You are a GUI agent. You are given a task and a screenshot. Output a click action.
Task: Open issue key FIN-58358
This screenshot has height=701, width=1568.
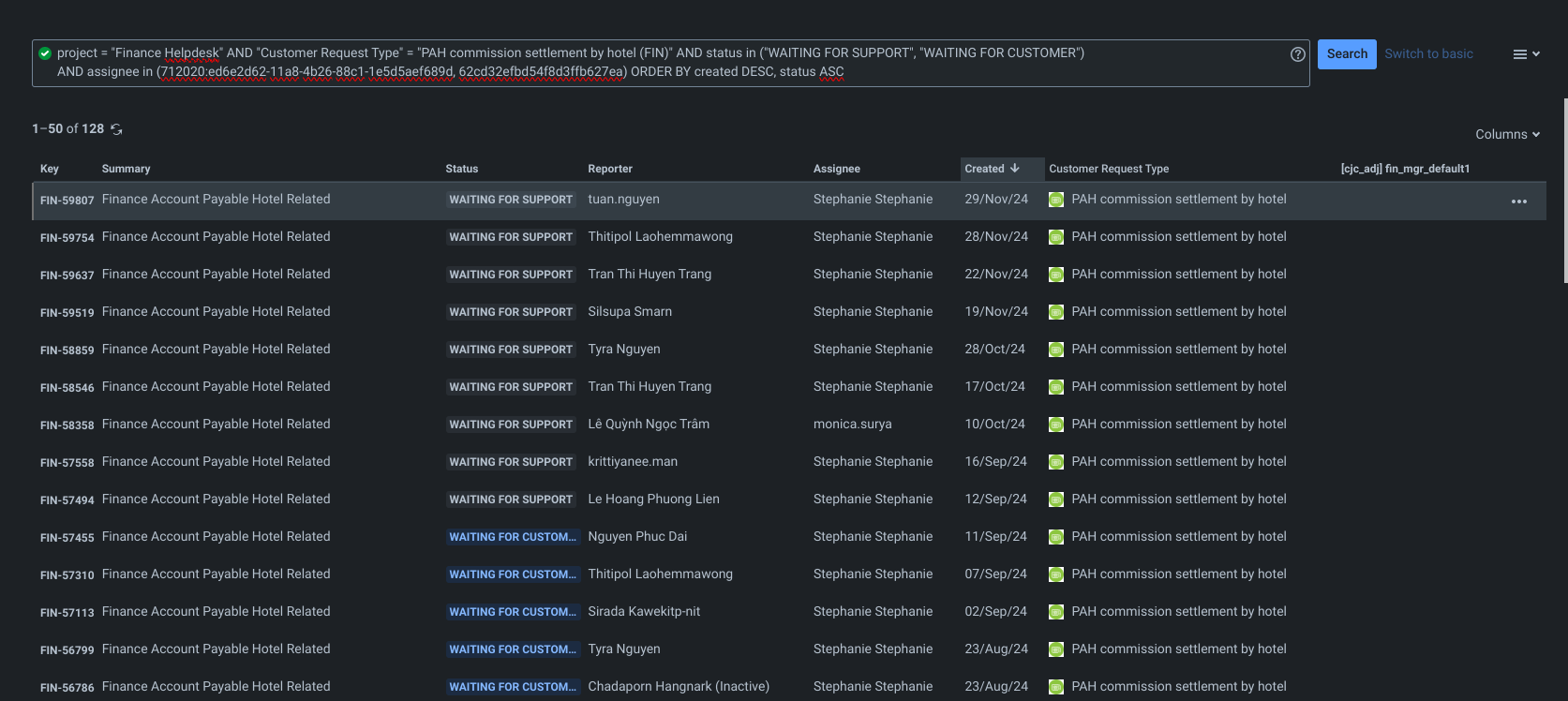67,425
